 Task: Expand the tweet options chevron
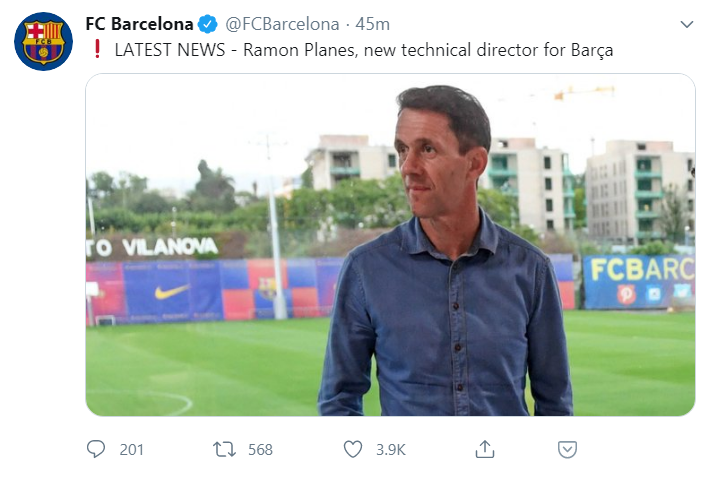click(686, 24)
